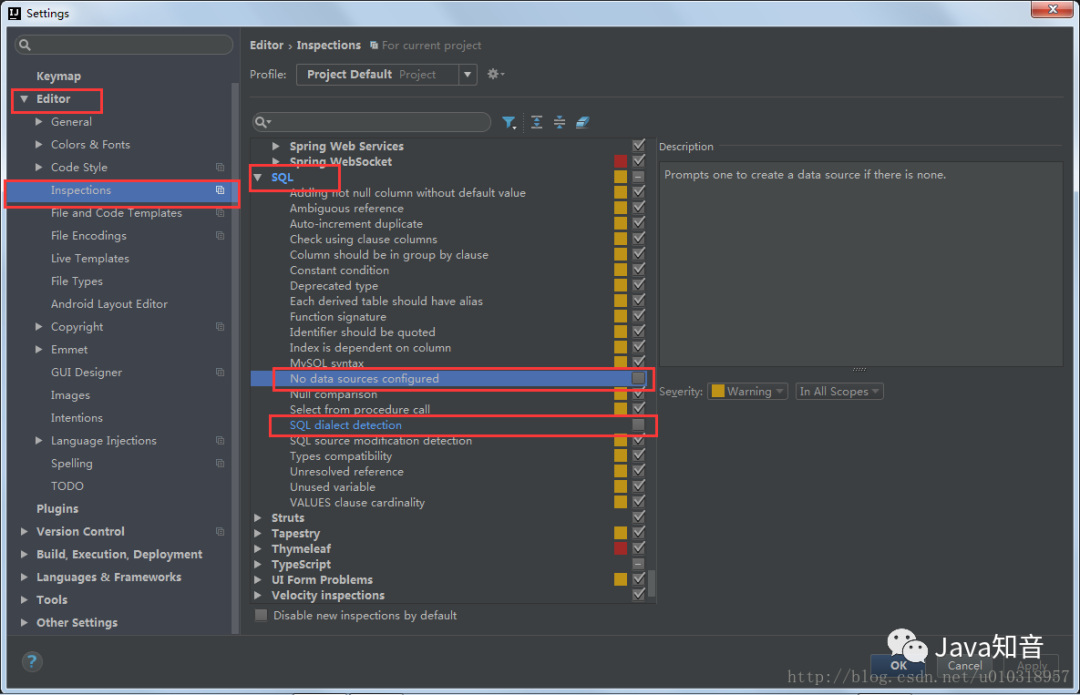Open the TODO settings item
This screenshot has height=695, width=1080.
point(67,486)
